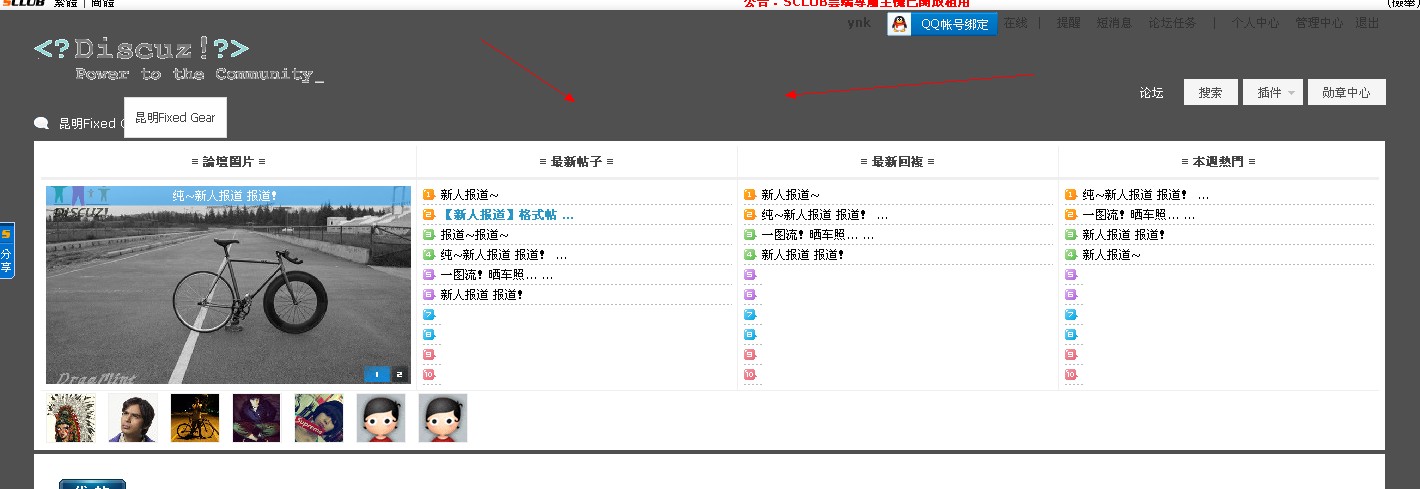The height and width of the screenshot is (489, 1420).
Task: Click number 4 badge in 最新回複 list
Action: 749,255
